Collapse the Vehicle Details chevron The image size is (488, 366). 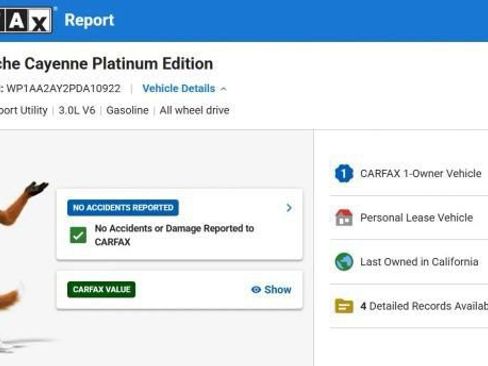pos(224,89)
